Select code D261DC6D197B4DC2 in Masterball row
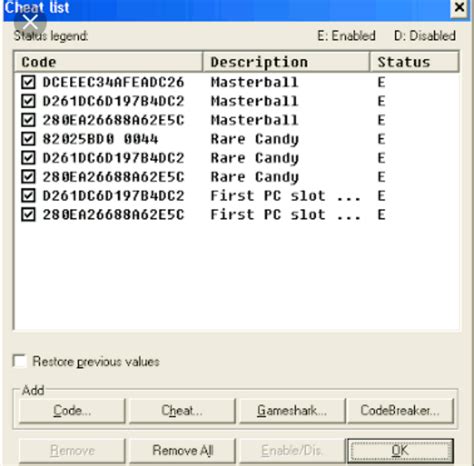This screenshot has width=474, height=466. (x=113, y=101)
